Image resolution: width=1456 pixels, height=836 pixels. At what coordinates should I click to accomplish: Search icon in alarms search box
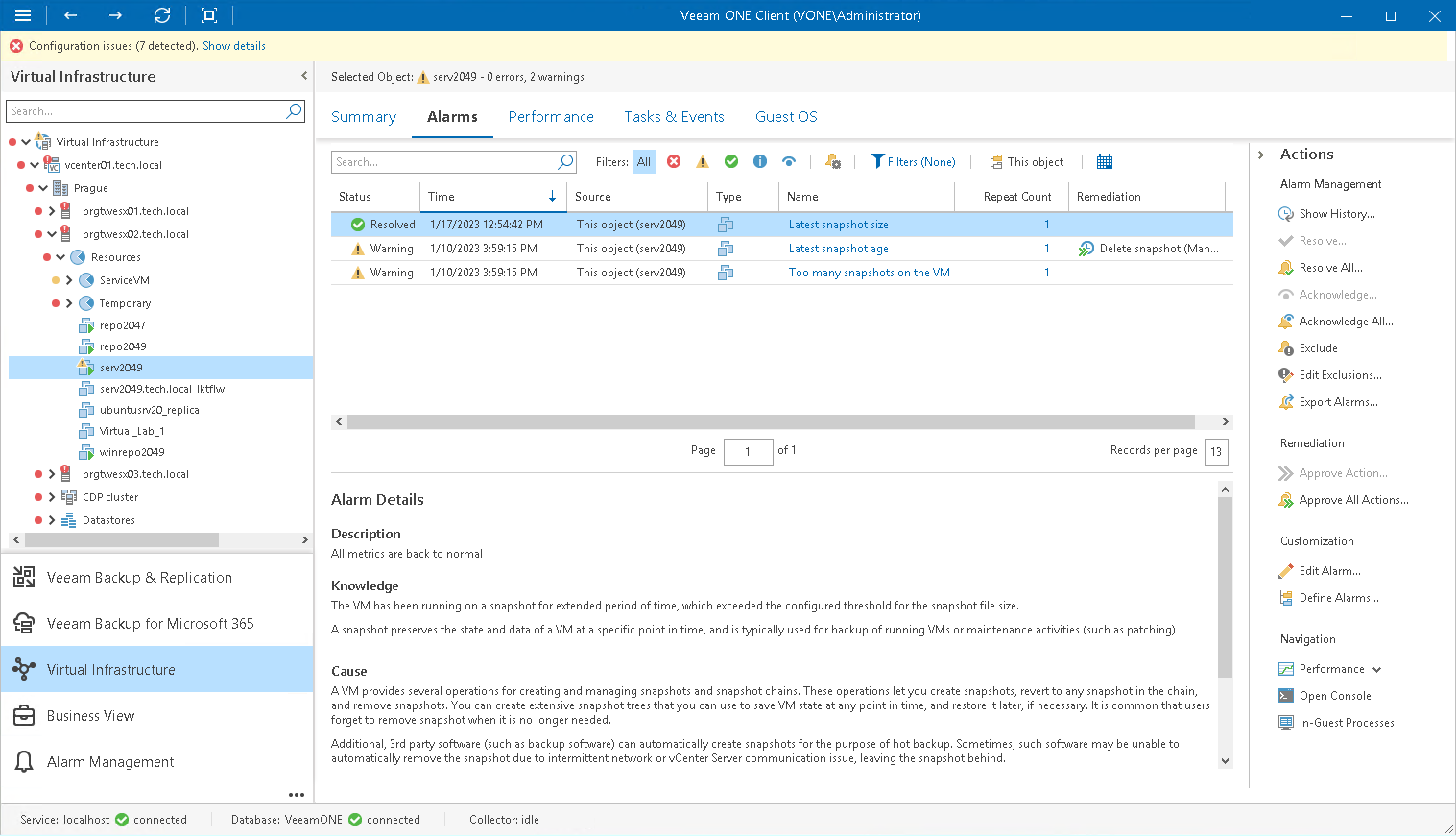tap(565, 161)
